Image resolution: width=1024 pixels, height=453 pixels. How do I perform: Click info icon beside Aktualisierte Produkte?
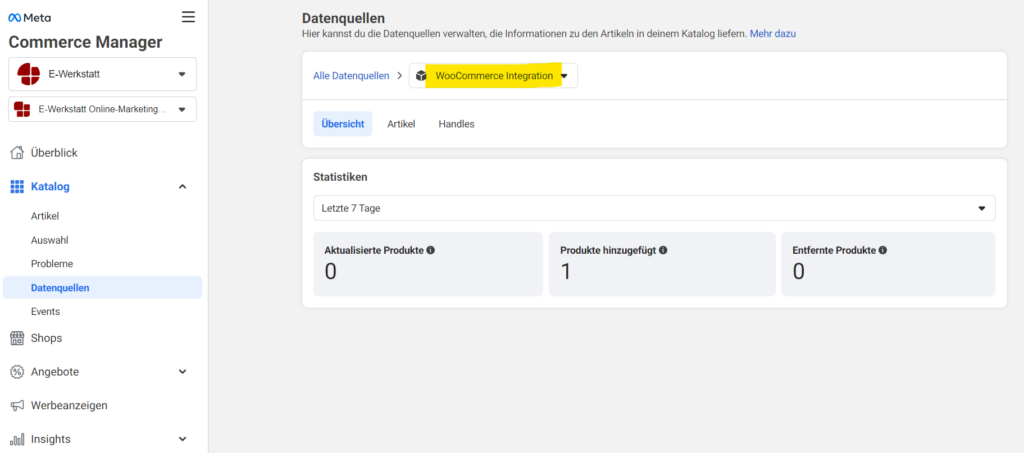(431, 250)
